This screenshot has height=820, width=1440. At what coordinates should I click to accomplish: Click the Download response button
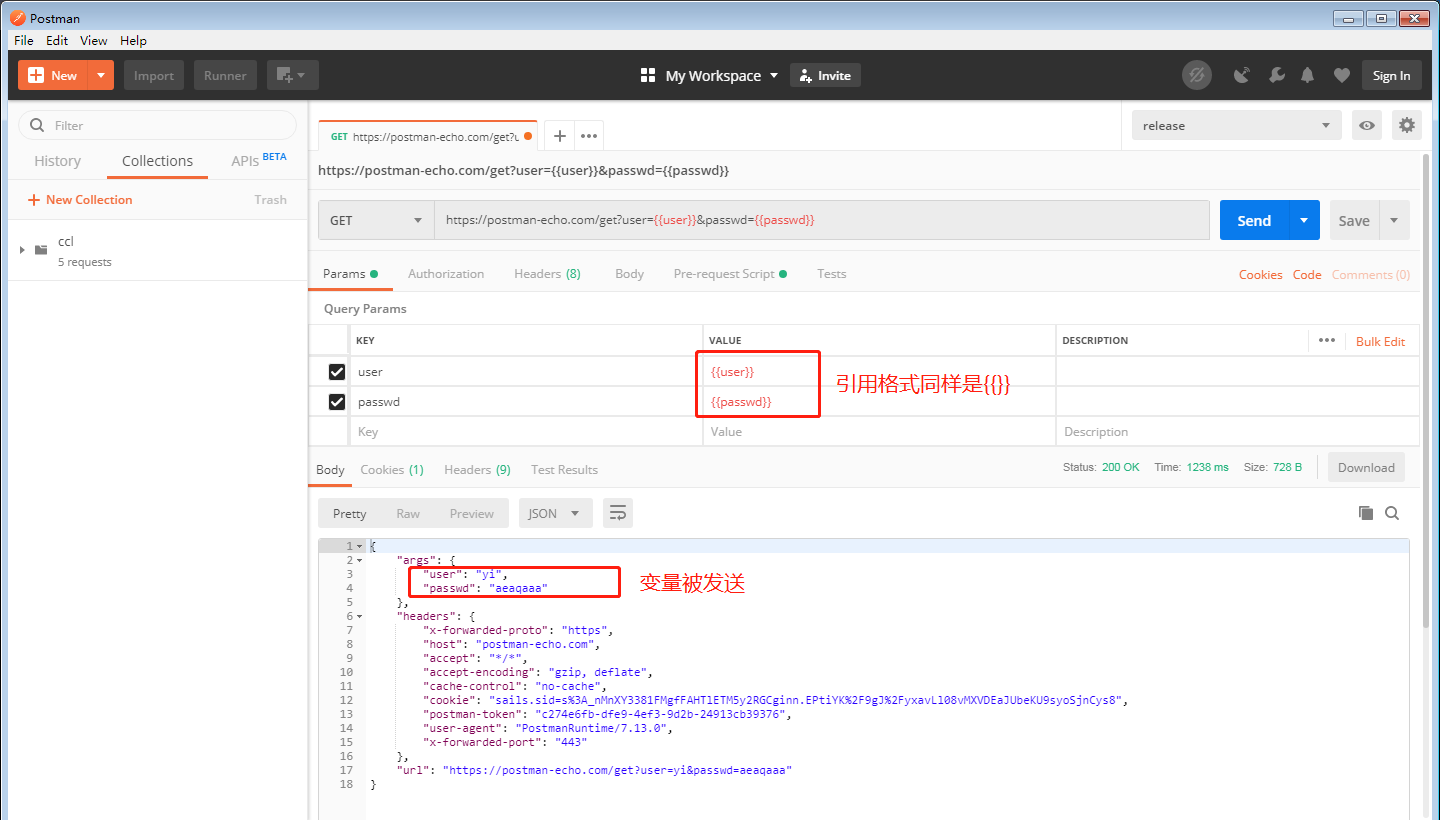pos(1366,467)
